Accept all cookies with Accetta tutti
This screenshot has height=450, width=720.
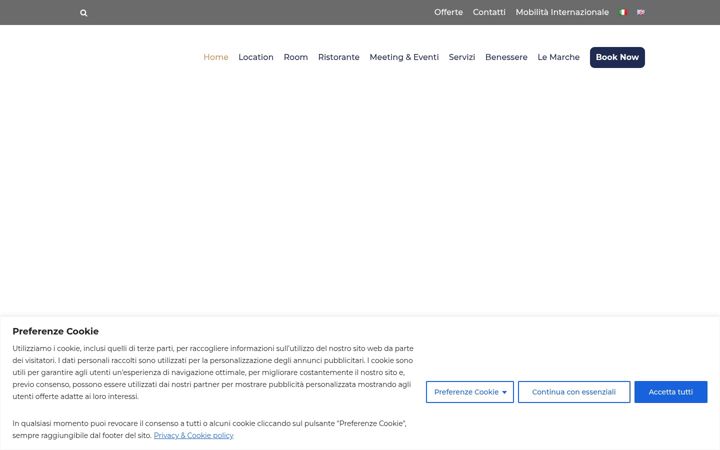(x=671, y=392)
